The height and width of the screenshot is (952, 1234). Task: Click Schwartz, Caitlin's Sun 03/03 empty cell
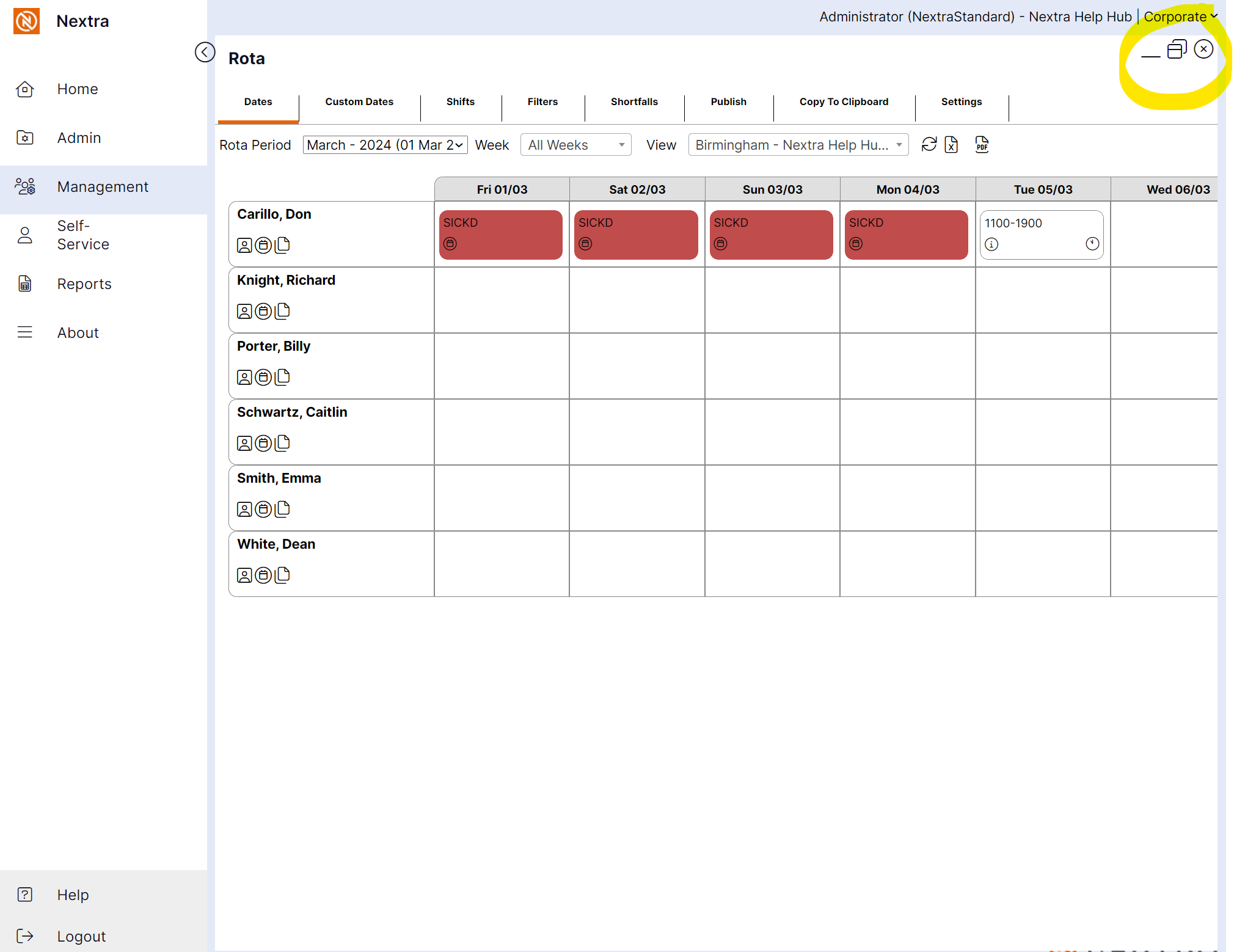(x=772, y=432)
